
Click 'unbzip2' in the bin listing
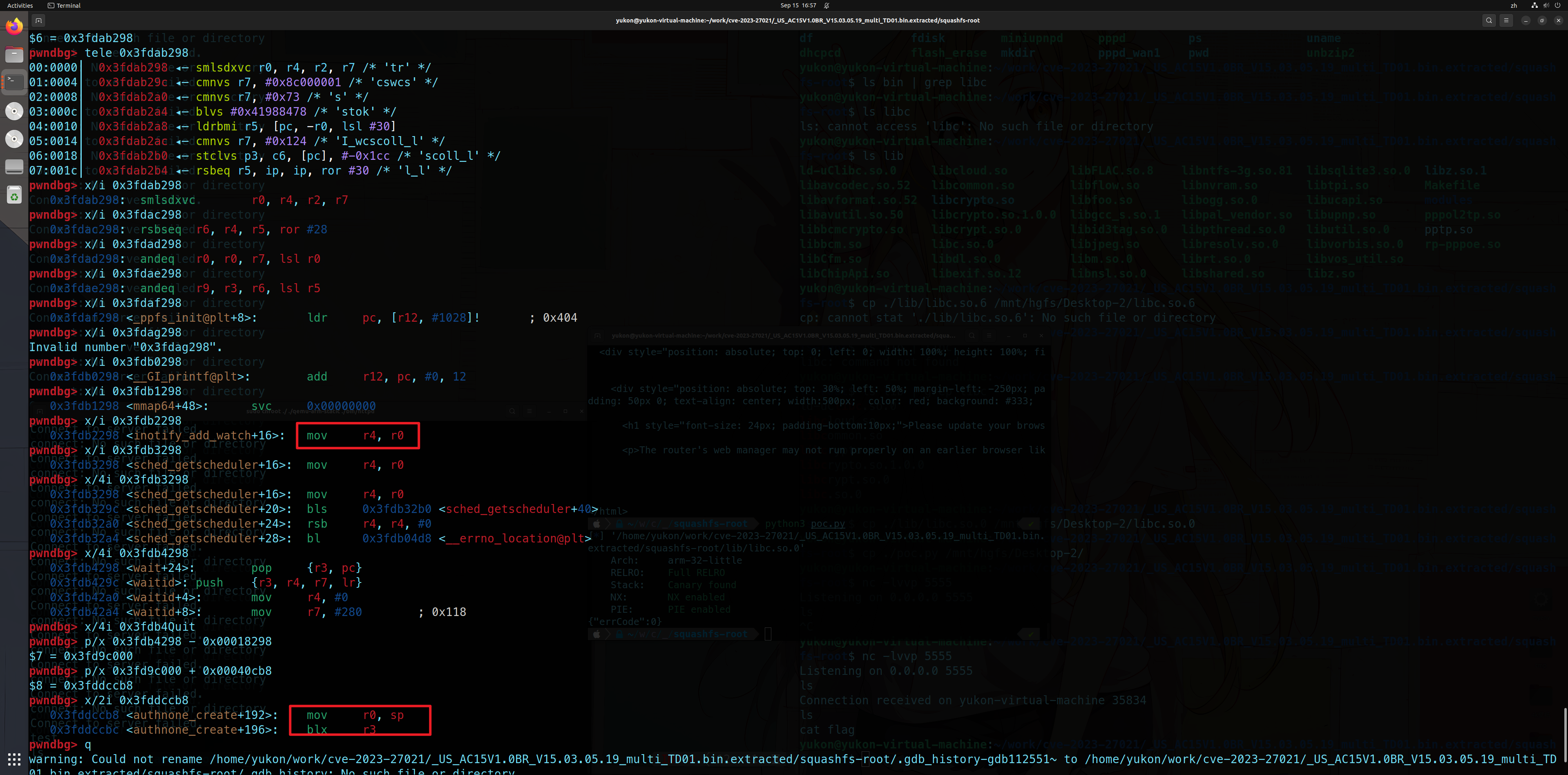coord(1331,53)
